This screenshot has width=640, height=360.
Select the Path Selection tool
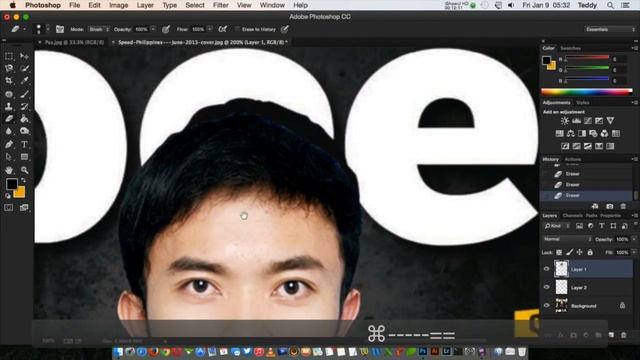9,157
